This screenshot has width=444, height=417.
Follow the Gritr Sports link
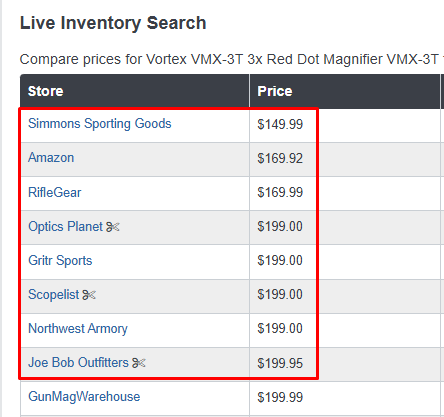pos(60,261)
